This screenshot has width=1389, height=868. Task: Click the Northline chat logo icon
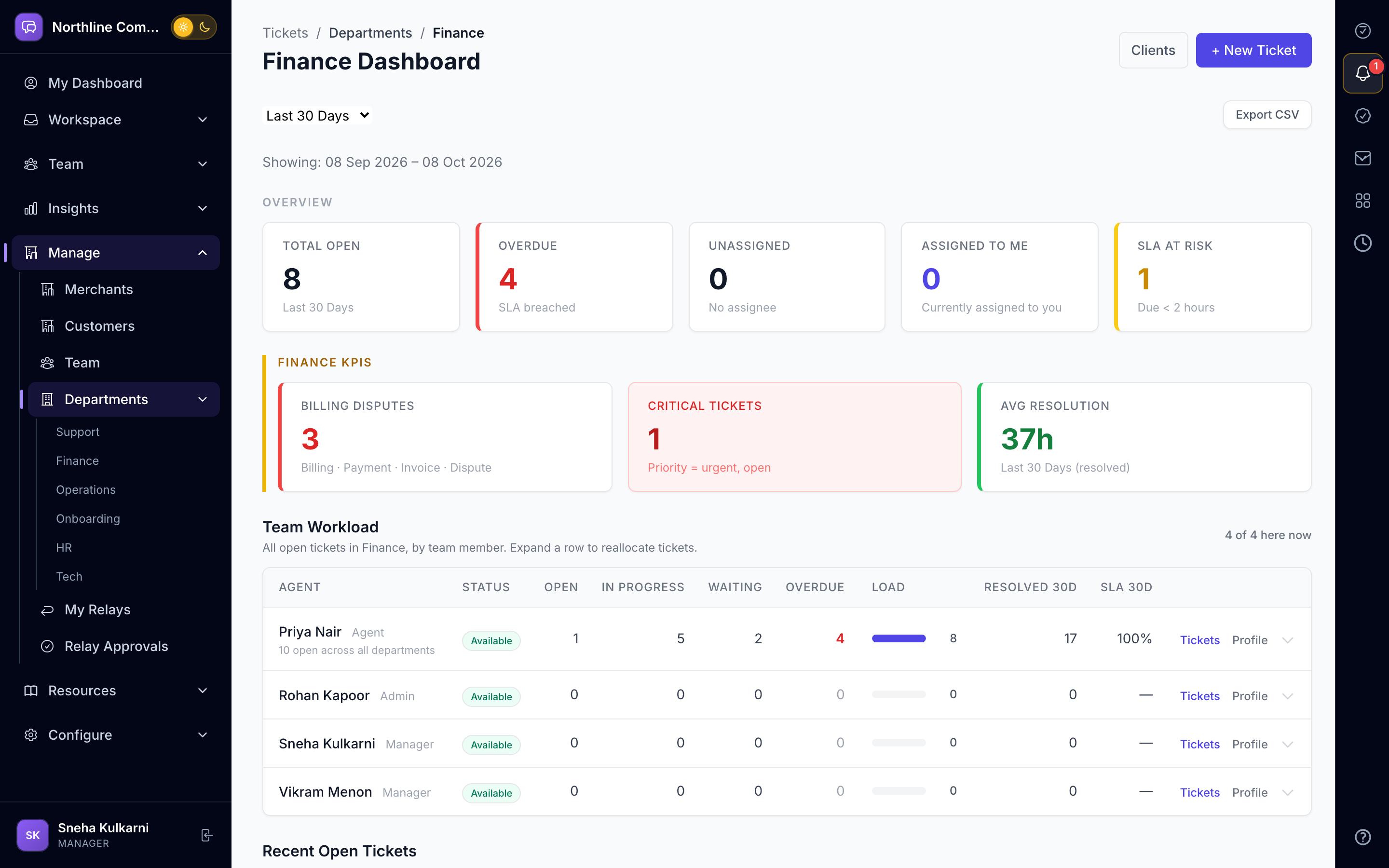29,27
